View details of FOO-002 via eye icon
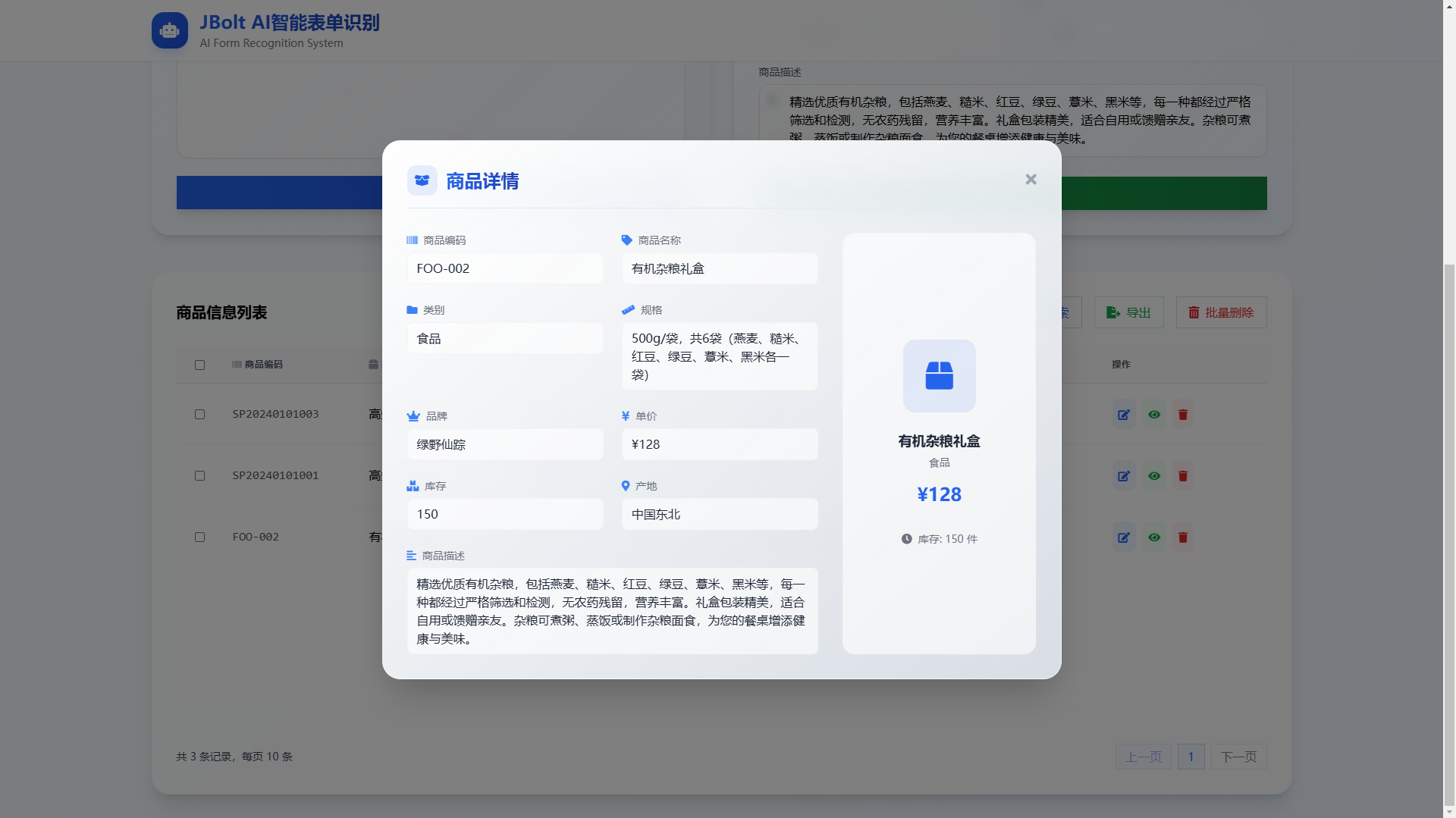Viewport: 1456px width, 818px height. pos(1154,537)
